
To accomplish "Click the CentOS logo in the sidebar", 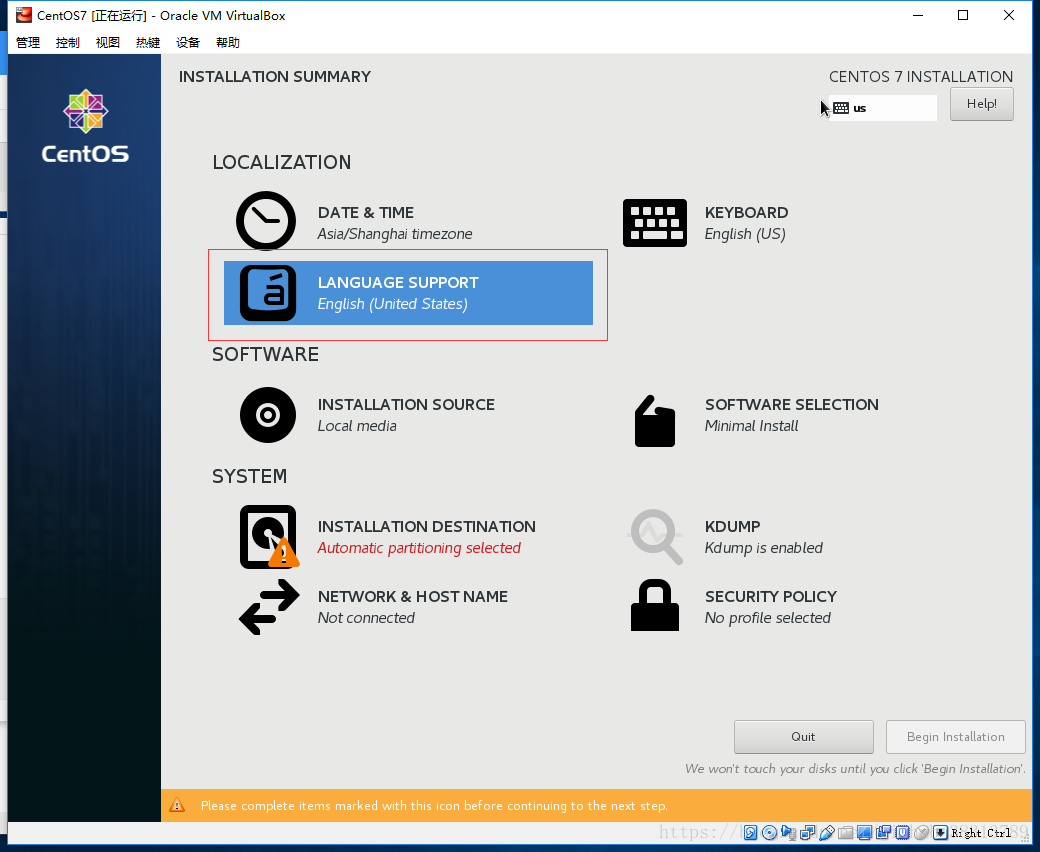I will [x=86, y=126].
